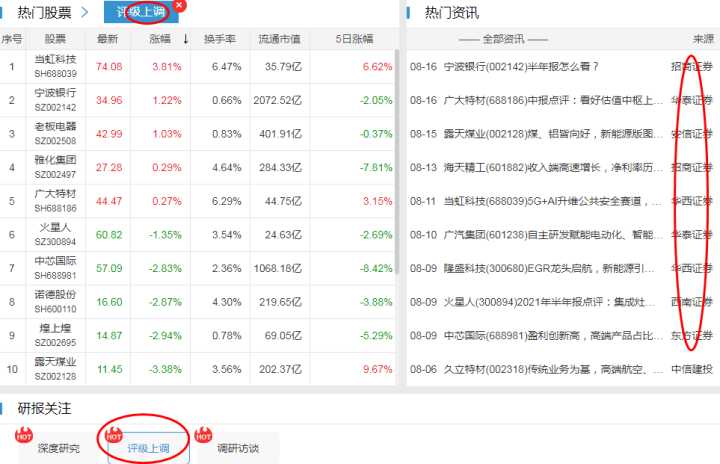This screenshot has width=720, height=464.
Task: Open news 当虹科技(688039)5G+AI升维
Action: pos(553,201)
